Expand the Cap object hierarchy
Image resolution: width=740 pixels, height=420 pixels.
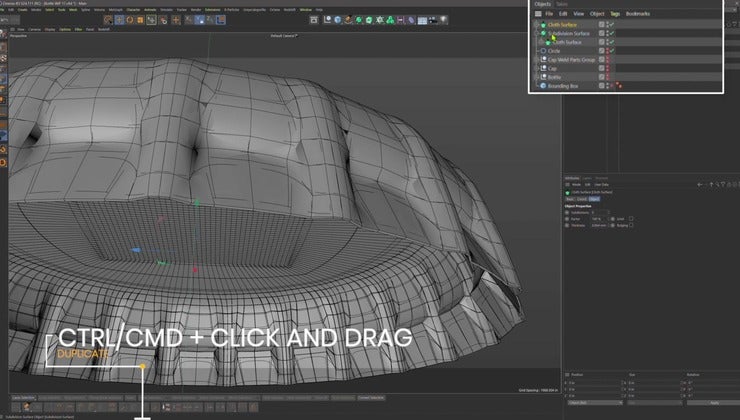[537, 68]
